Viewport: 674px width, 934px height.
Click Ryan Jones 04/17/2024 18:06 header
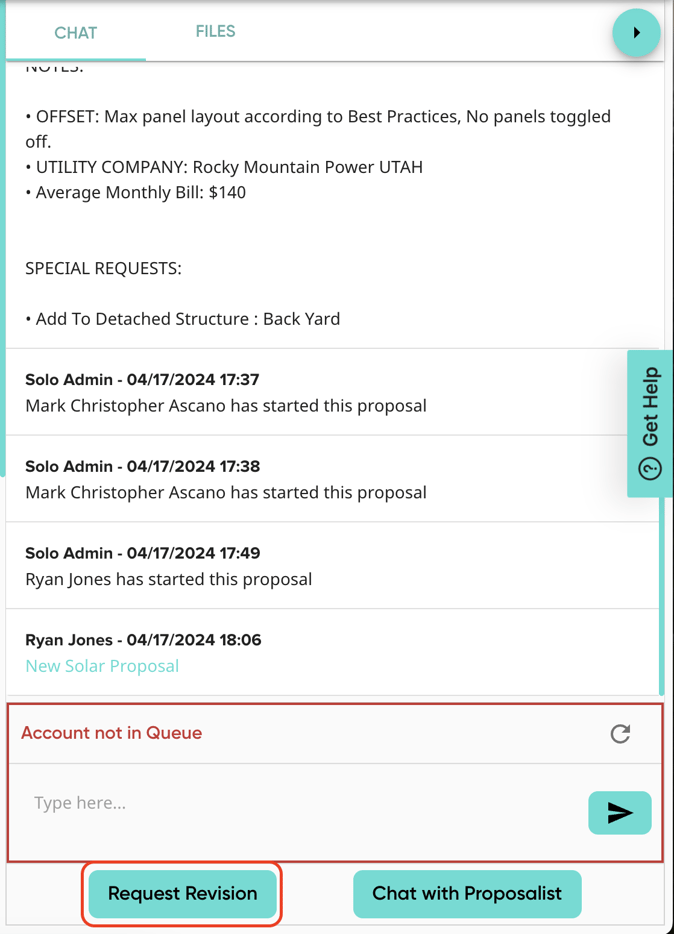click(x=143, y=640)
